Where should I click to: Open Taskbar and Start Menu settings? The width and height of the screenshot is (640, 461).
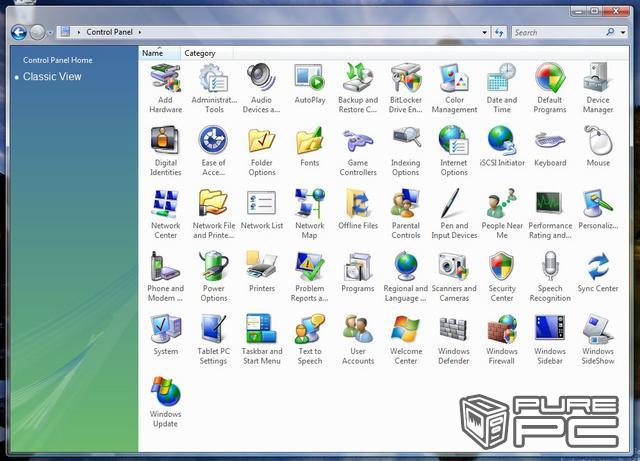[261, 340]
